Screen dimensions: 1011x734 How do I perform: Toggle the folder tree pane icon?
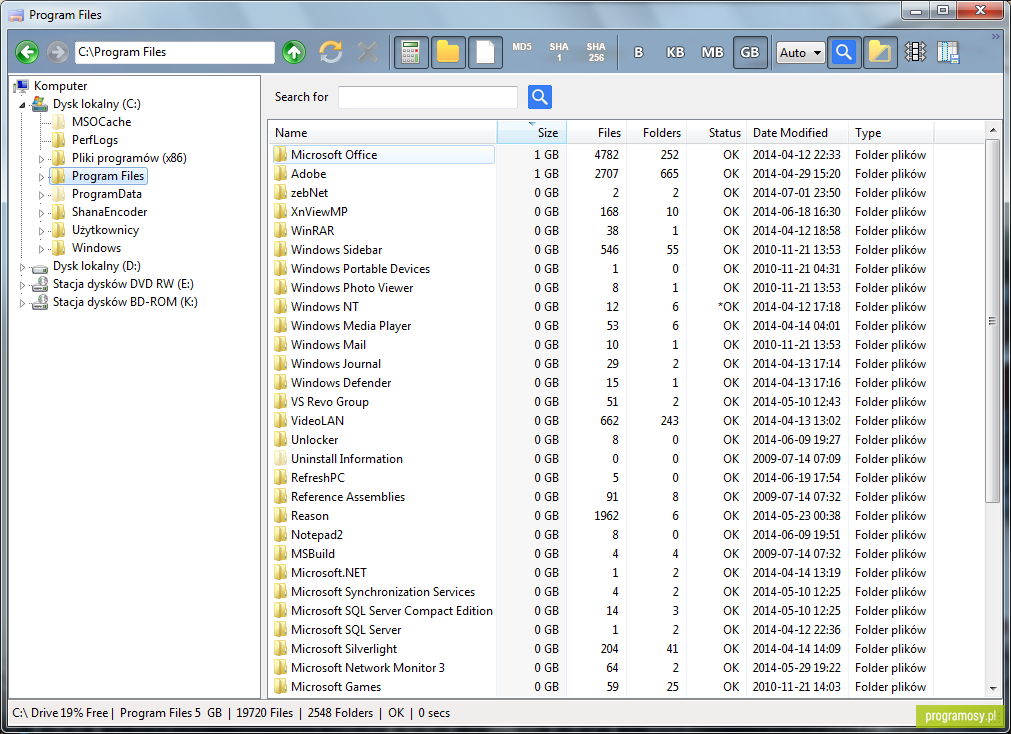tap(880, 52)
